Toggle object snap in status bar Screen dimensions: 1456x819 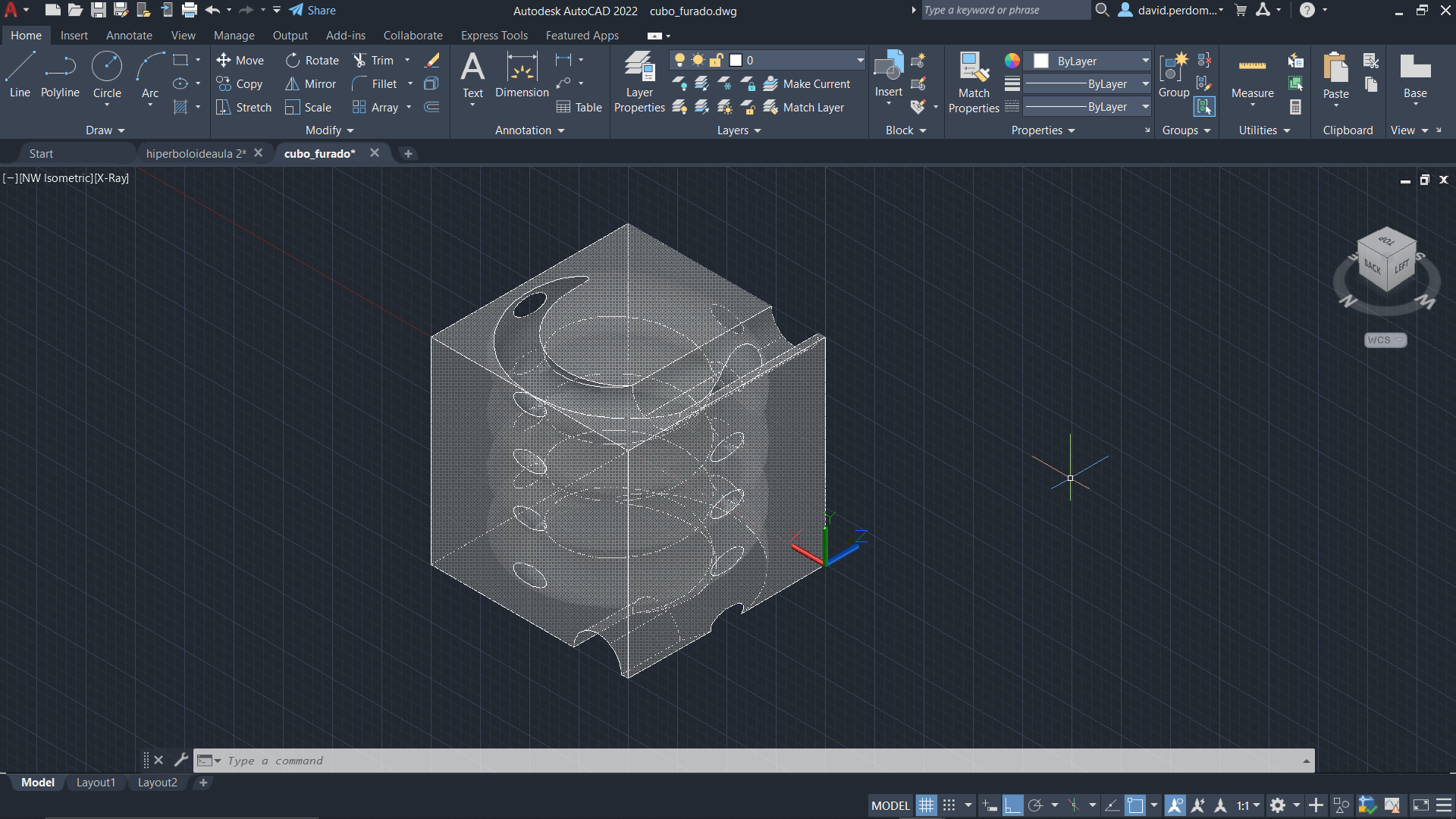click(x=1135, y=805)
